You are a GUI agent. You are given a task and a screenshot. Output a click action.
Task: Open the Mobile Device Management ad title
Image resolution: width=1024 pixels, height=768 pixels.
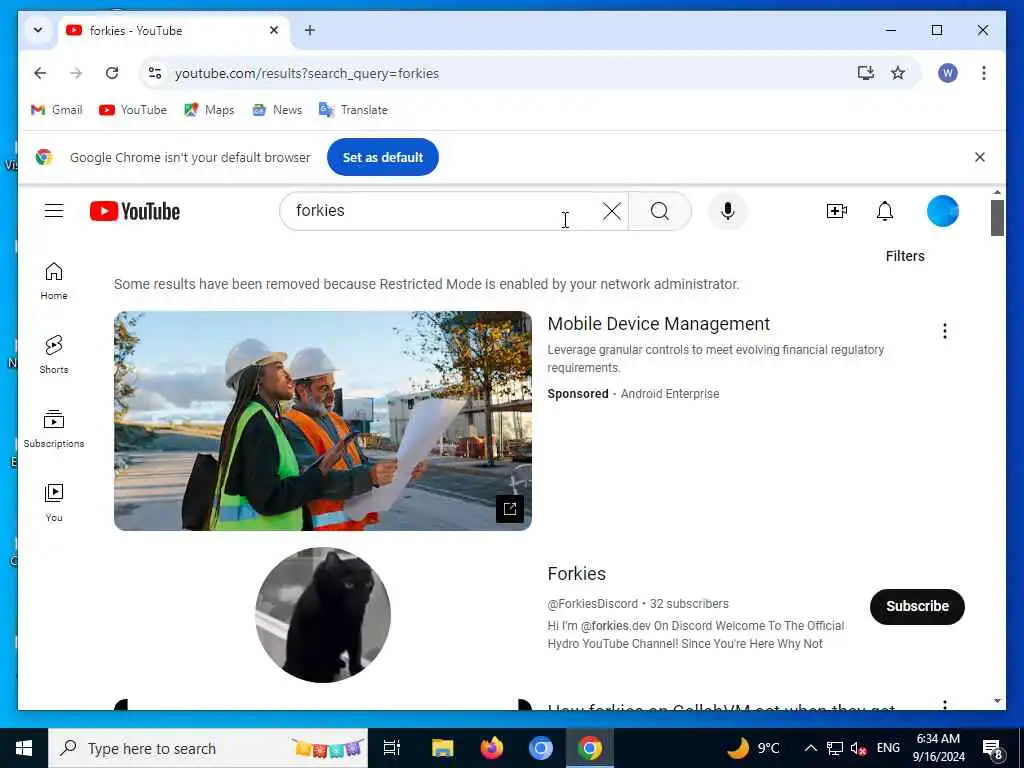(658, 323)
